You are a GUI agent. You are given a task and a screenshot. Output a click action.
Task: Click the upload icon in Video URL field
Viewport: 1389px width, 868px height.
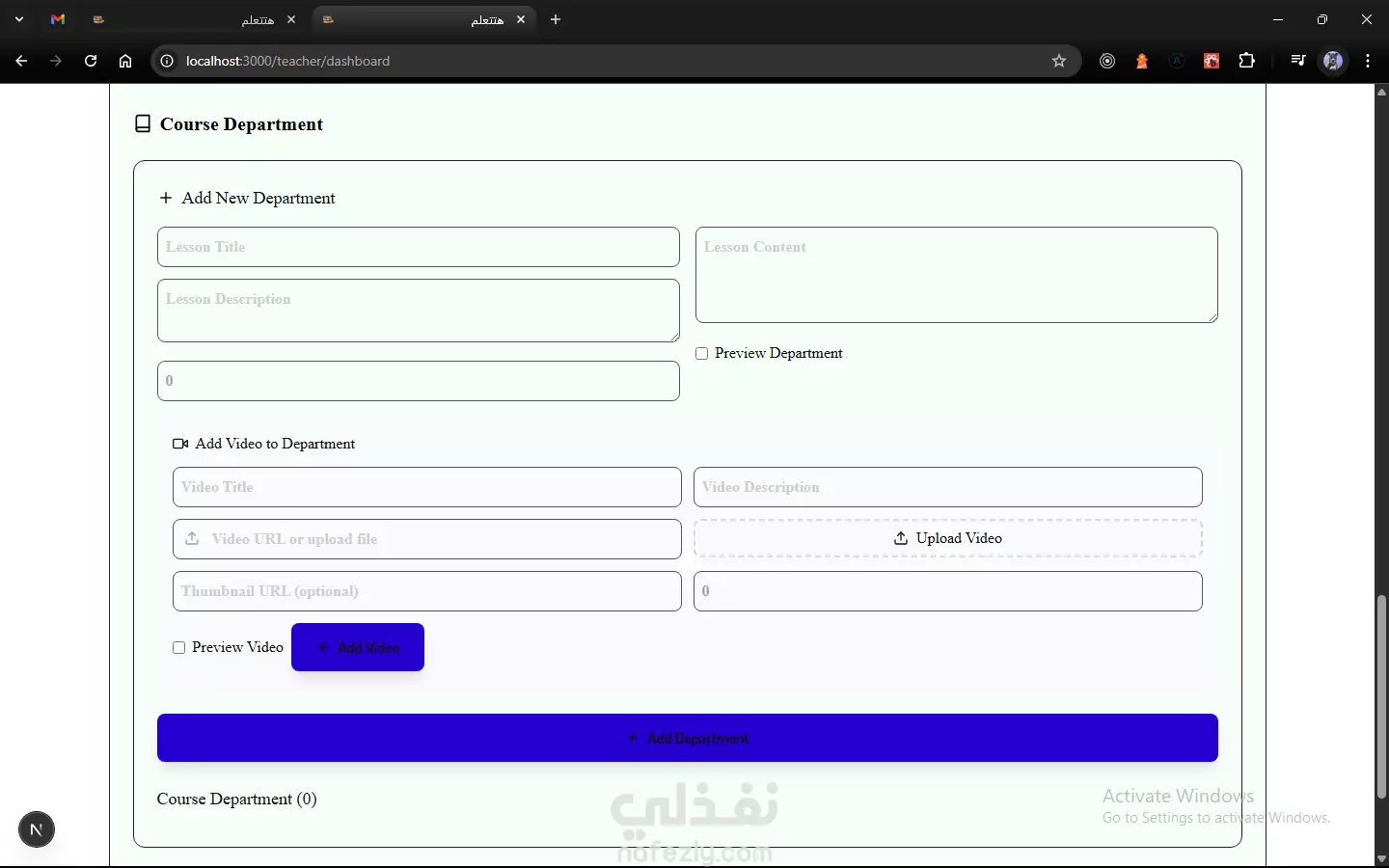tap(192, 538)
